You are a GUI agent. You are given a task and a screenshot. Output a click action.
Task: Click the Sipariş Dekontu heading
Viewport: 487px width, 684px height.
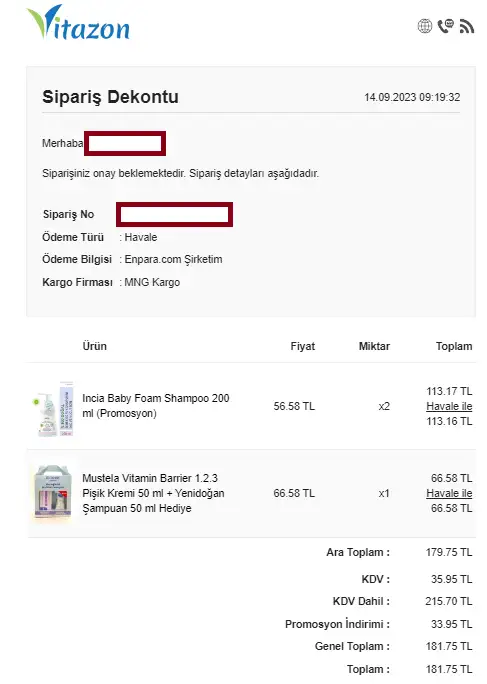coord(110,97)
